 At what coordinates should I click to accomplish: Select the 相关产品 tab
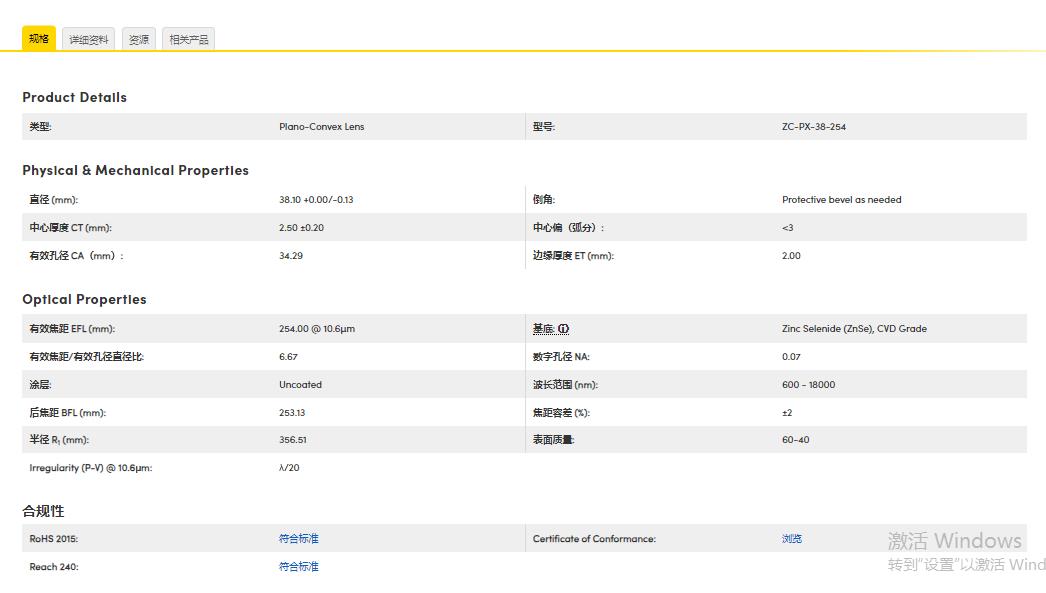click(x=188, y=38)
